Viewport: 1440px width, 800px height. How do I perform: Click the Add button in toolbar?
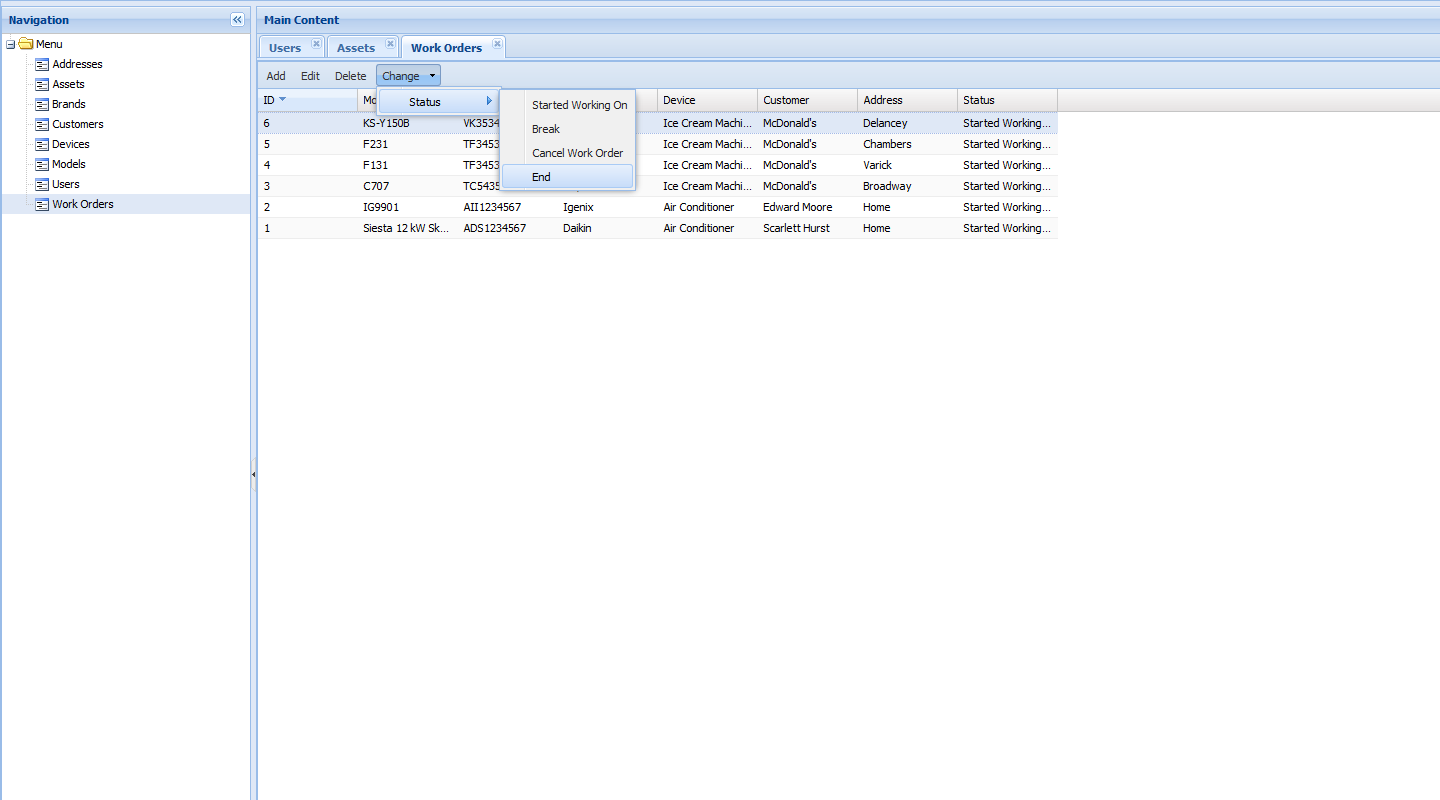(276, 76)
